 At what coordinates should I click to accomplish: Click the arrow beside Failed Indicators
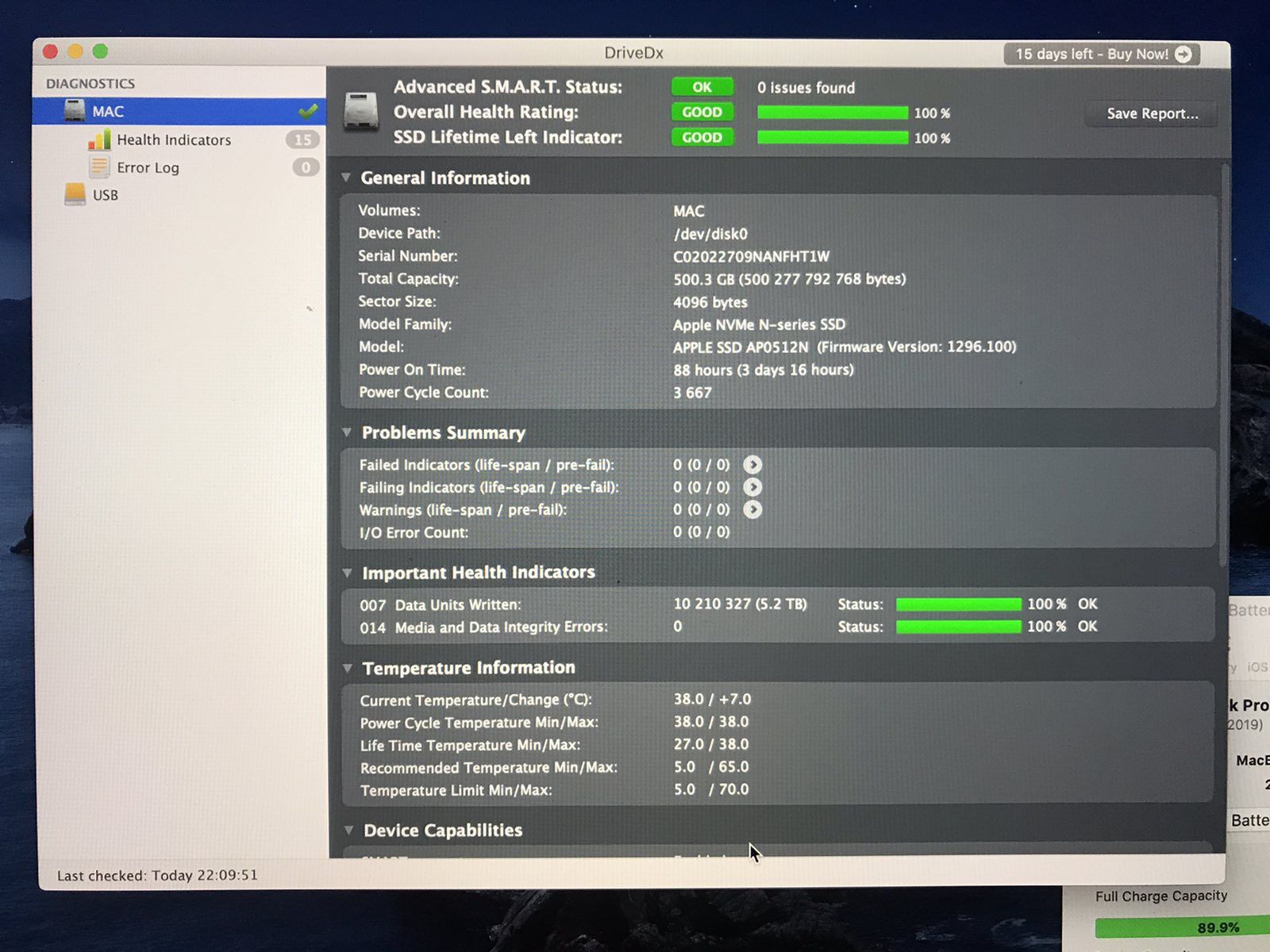[752, 464]
